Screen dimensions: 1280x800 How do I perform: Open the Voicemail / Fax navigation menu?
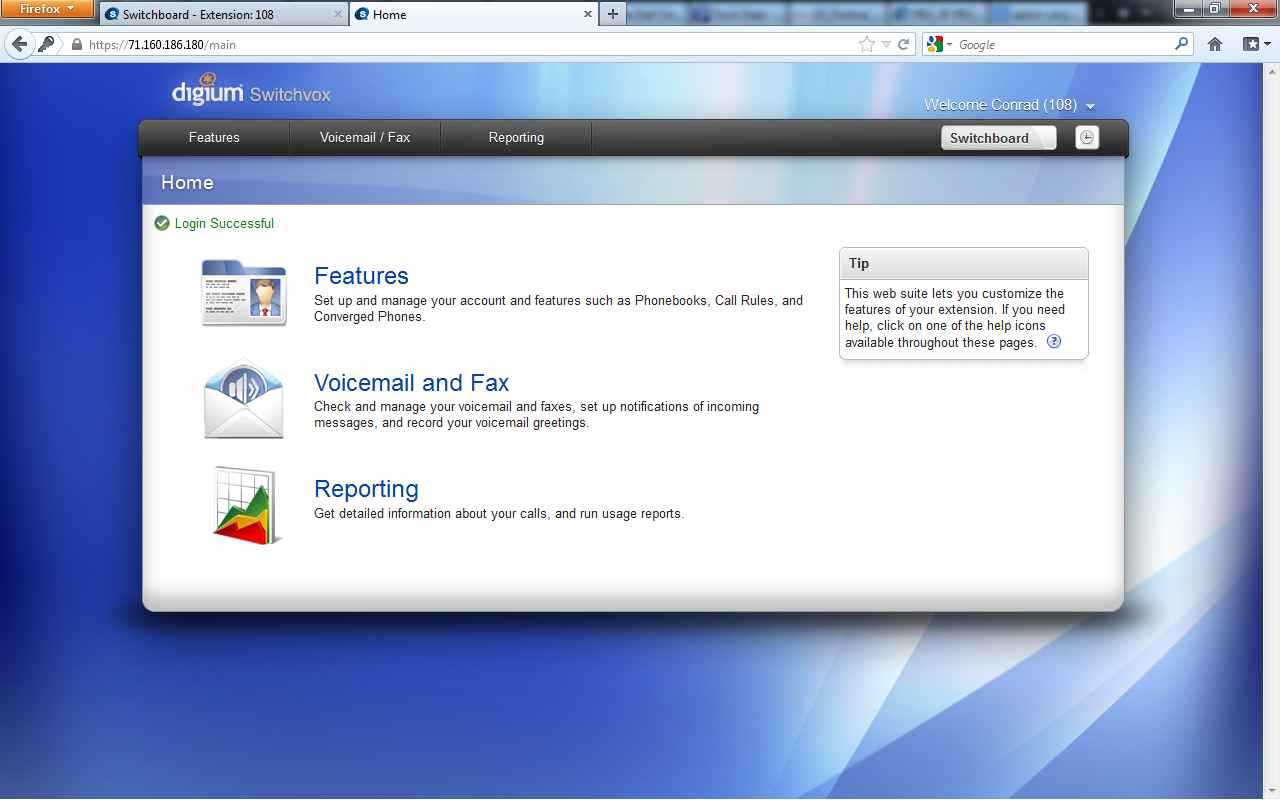(365, 138)
